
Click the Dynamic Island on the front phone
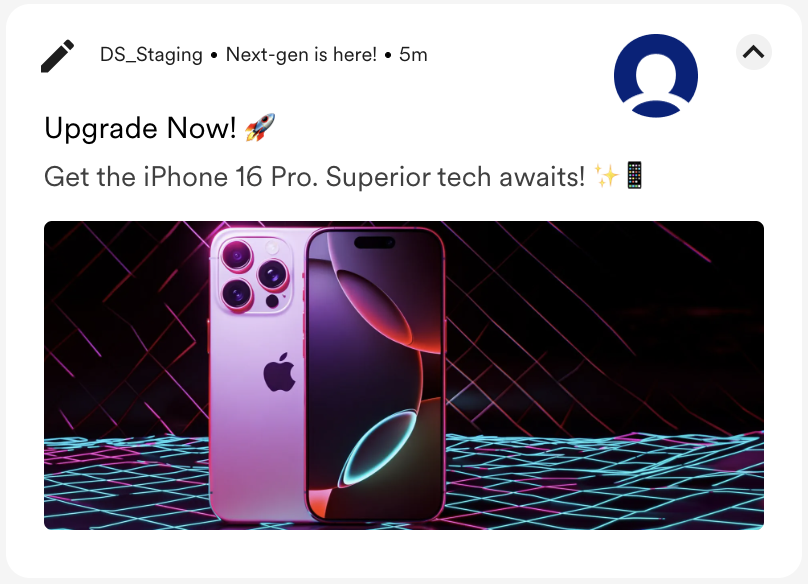[x=375, y=242]
